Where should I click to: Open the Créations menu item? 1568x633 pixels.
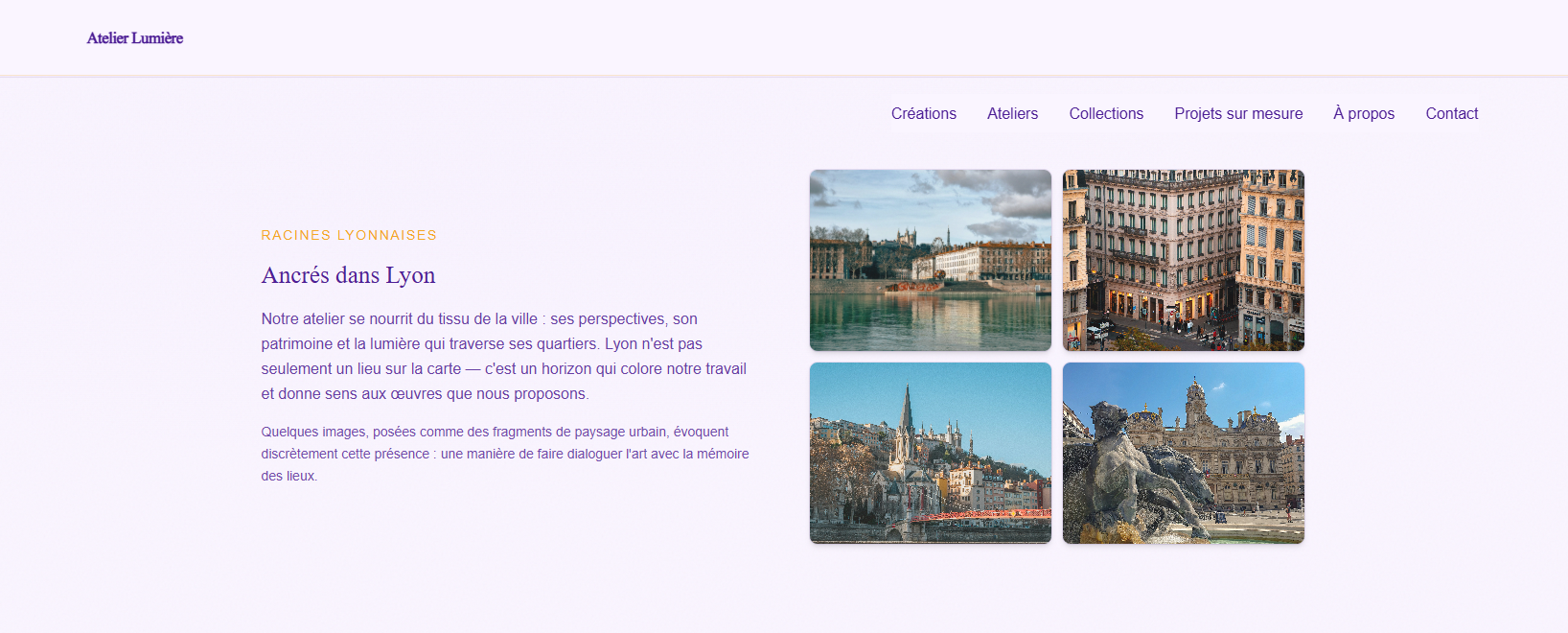[x=923, y=113]
